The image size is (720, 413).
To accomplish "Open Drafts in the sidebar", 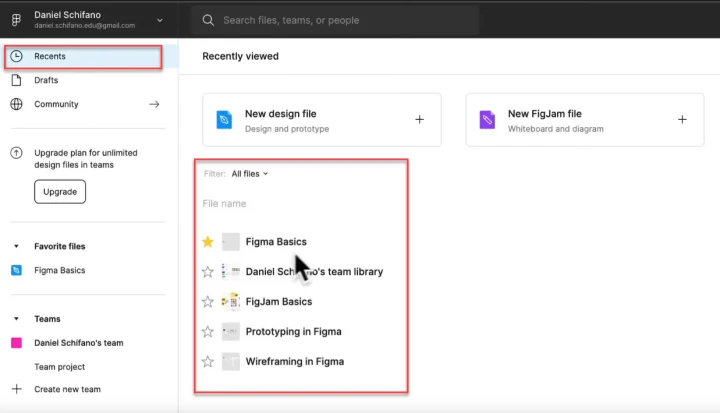I will click(46, 80).
